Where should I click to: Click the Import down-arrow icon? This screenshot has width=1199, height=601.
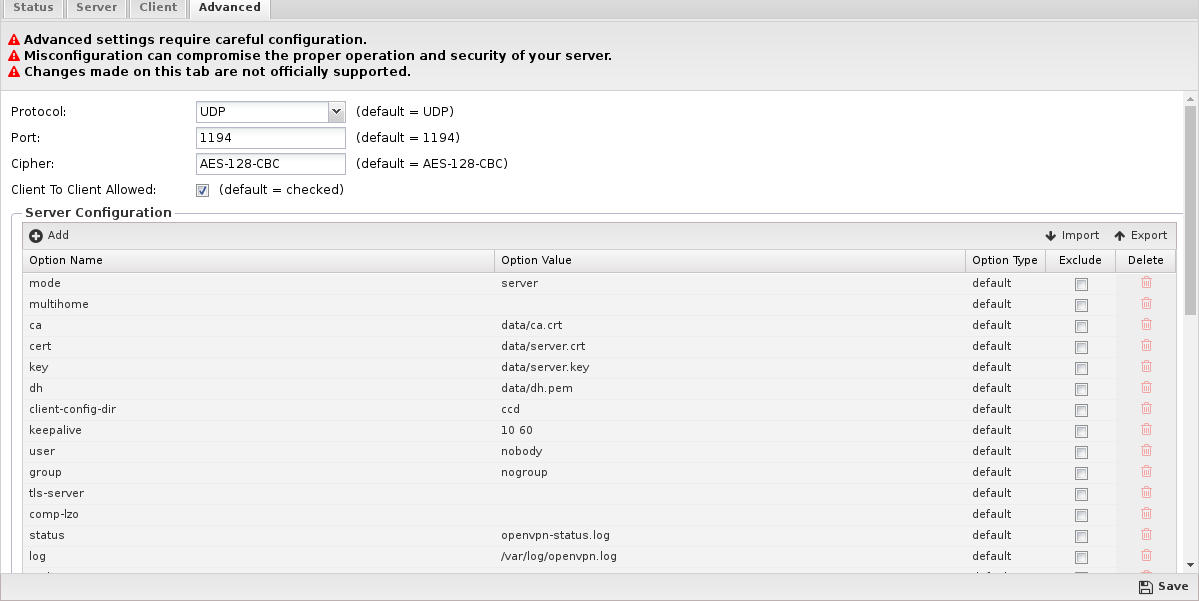(1051, 236)
